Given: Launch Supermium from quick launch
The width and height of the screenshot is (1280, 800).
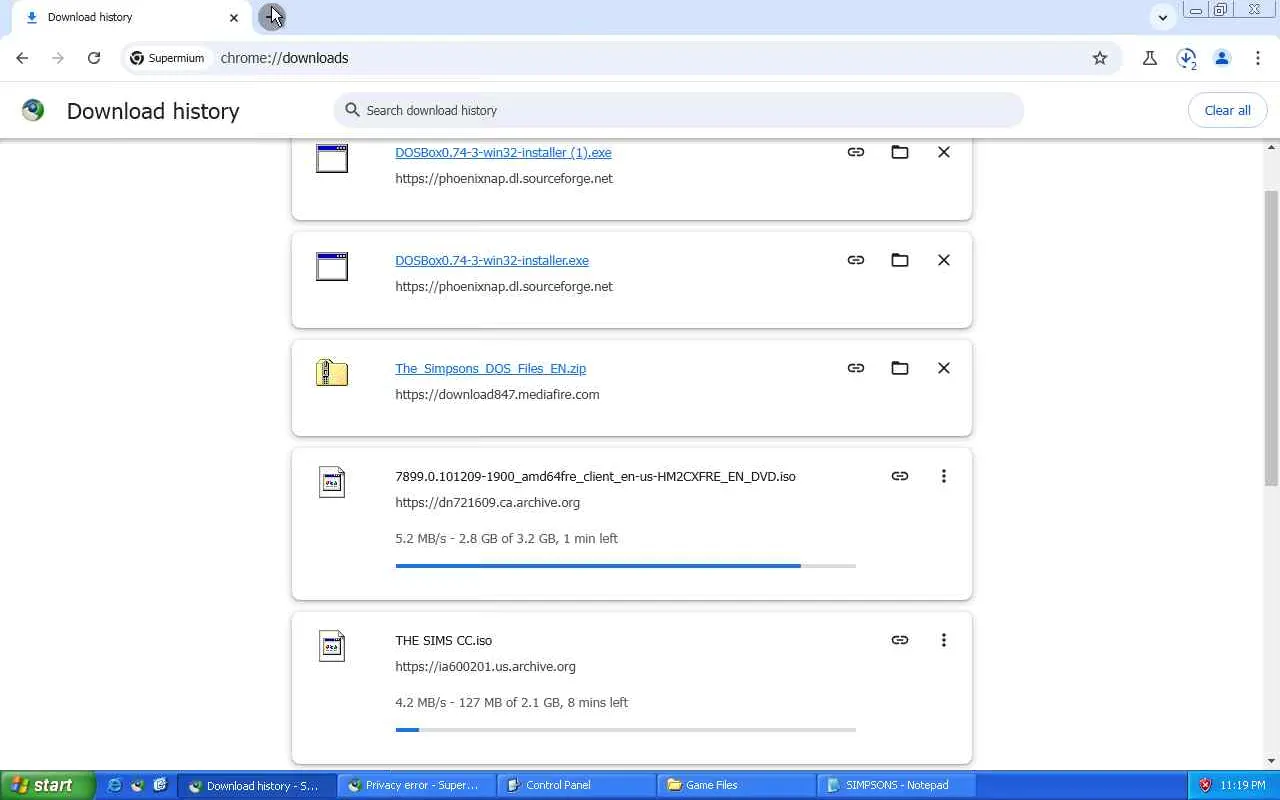Looking at the screenshot, I should coord(137,785).
